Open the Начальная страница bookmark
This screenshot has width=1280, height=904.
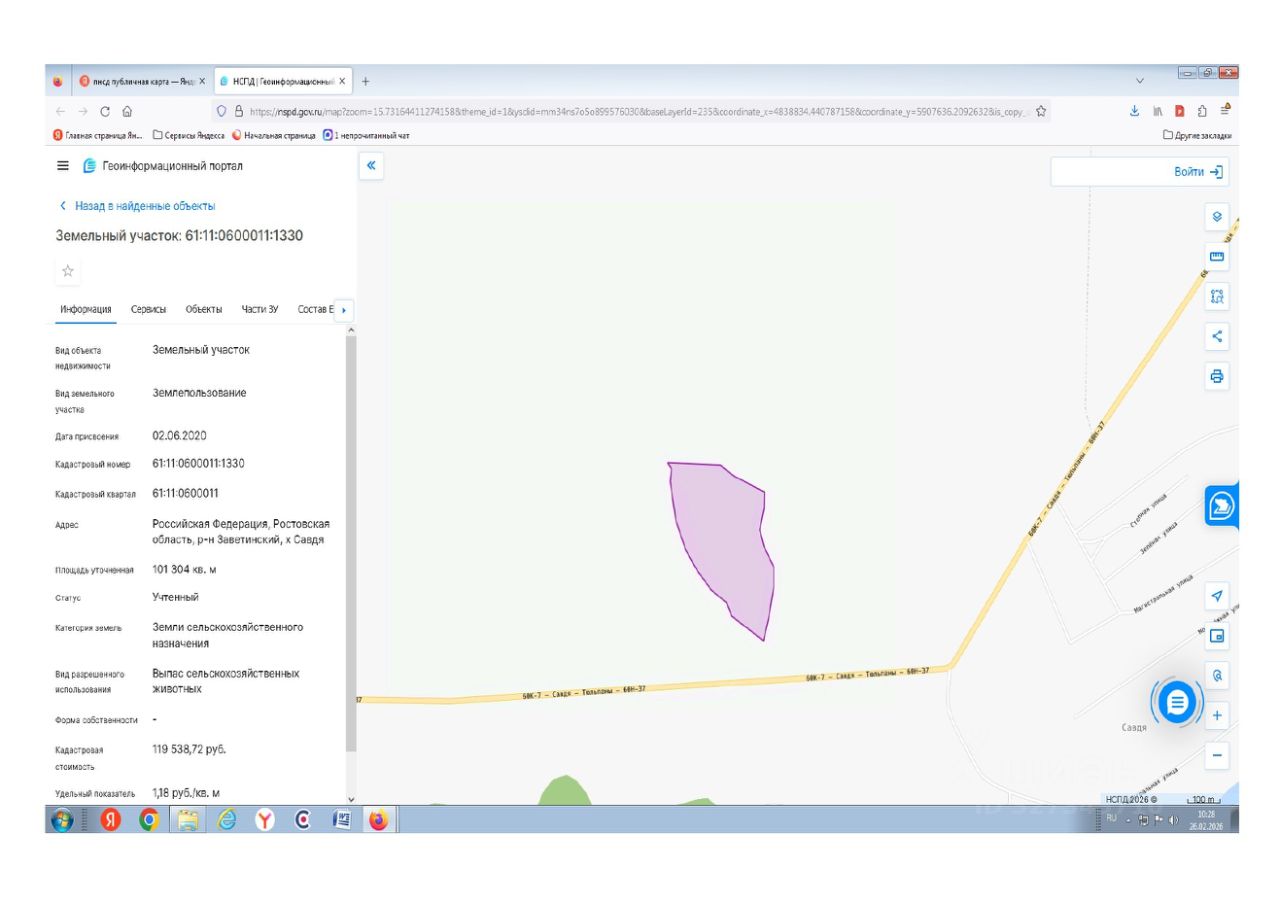pyautogui.click(x=274, y=135)
